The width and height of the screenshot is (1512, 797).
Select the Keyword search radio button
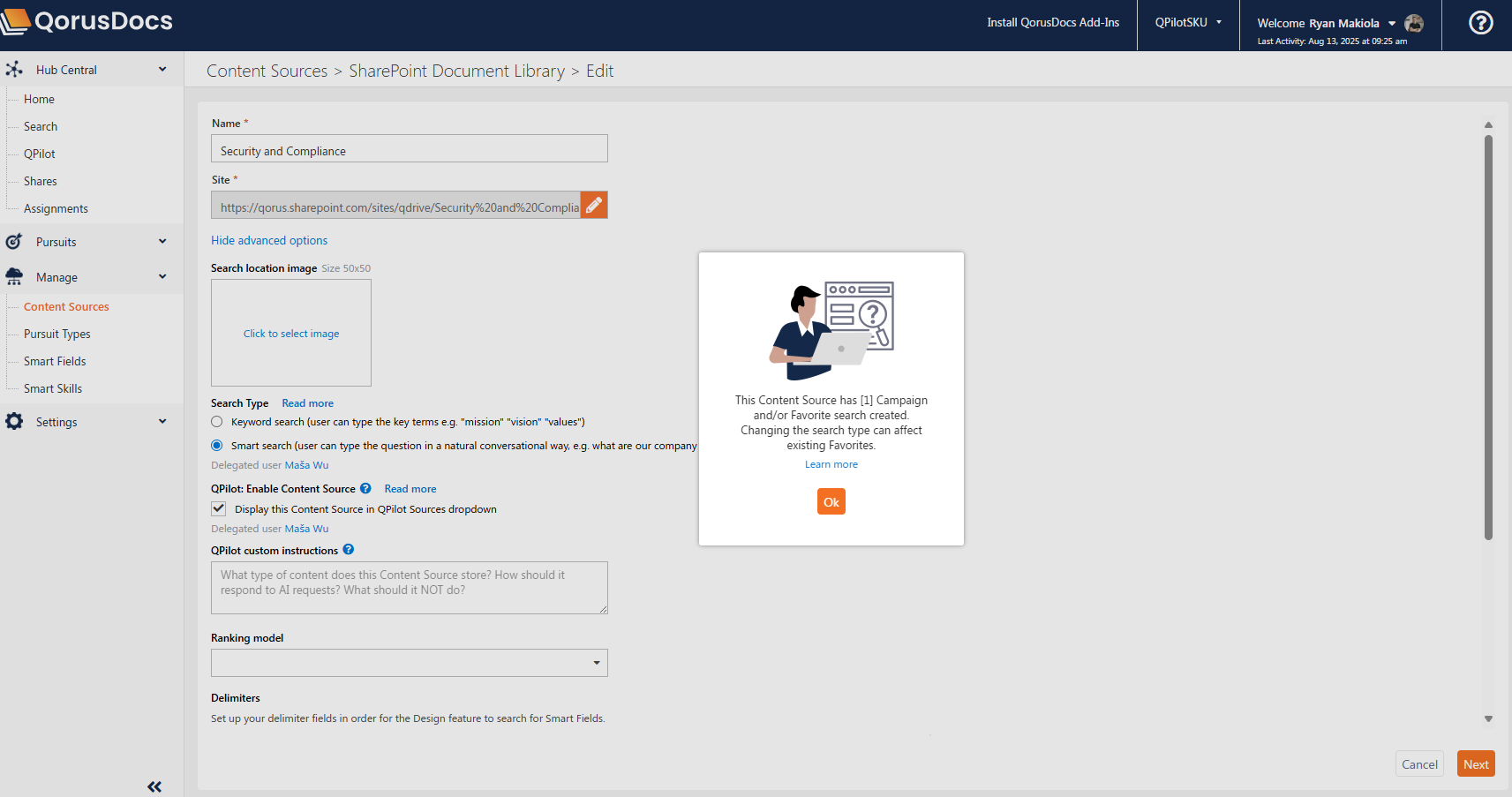216,422
